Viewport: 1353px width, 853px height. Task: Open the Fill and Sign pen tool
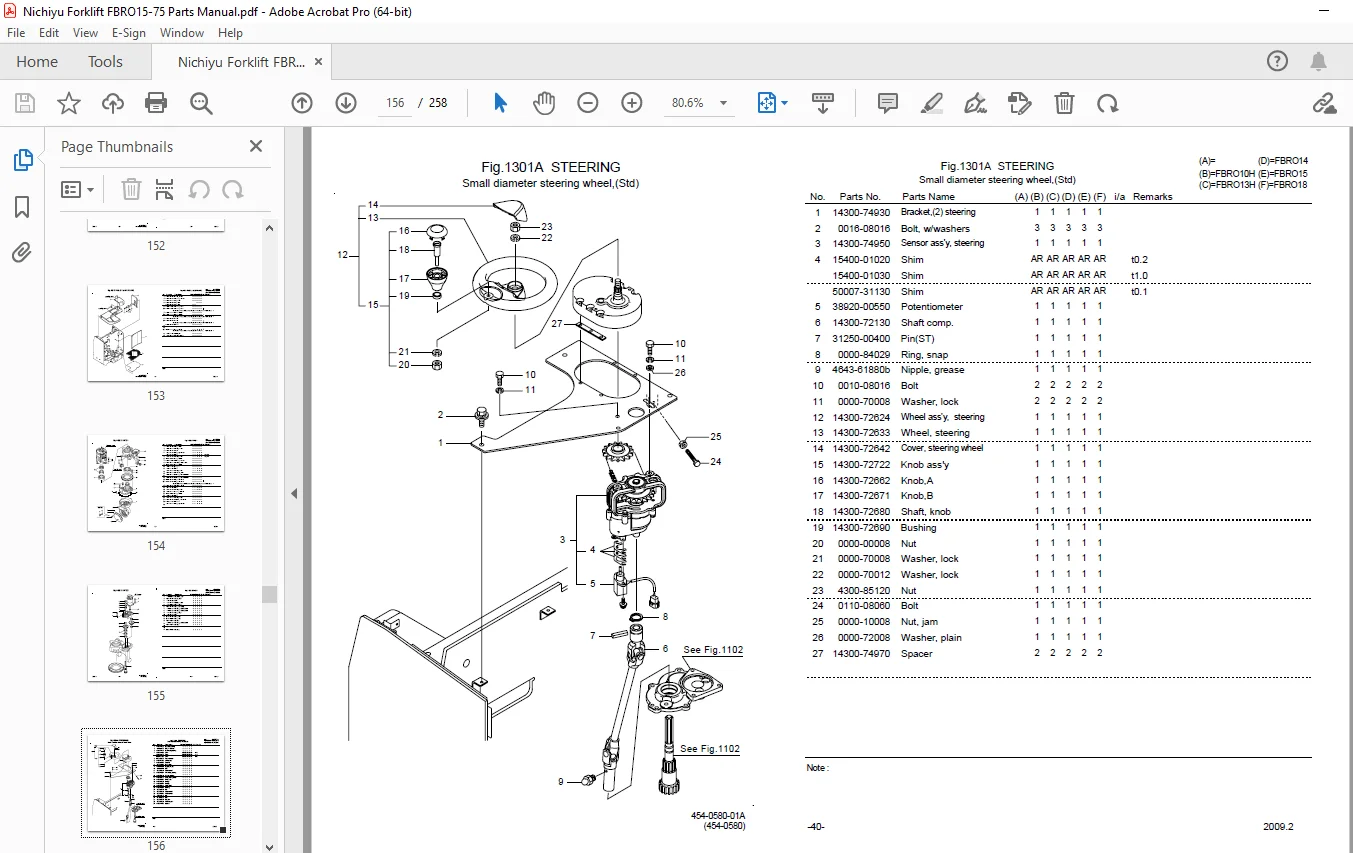pos(975,103)
